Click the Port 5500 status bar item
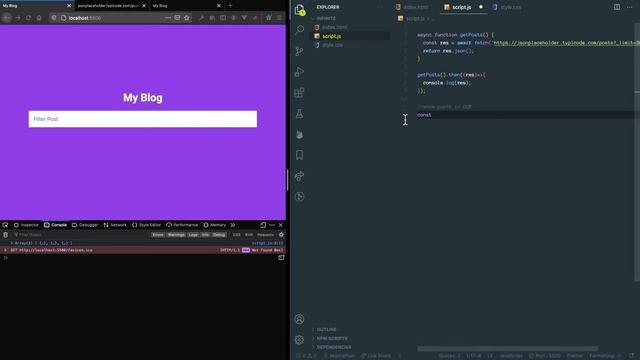Image resolution: width=640 pixels, height=360 pixels. tap(545, 356)
